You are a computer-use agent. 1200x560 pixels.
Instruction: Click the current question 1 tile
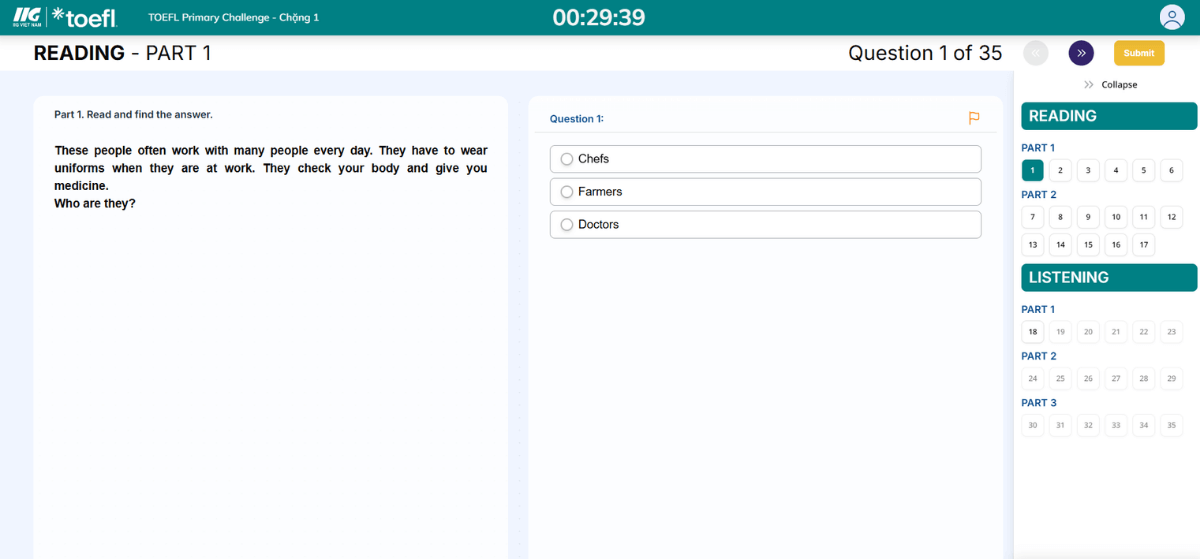[1033, 170]
